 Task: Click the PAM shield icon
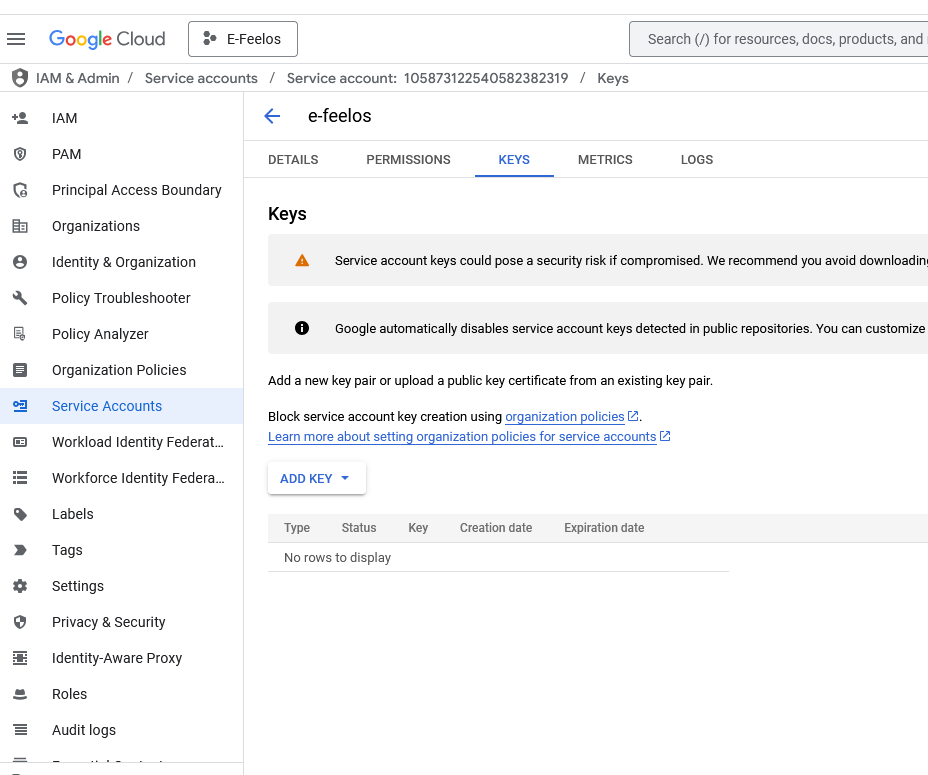pyautogui.click(x=20, y=154)
